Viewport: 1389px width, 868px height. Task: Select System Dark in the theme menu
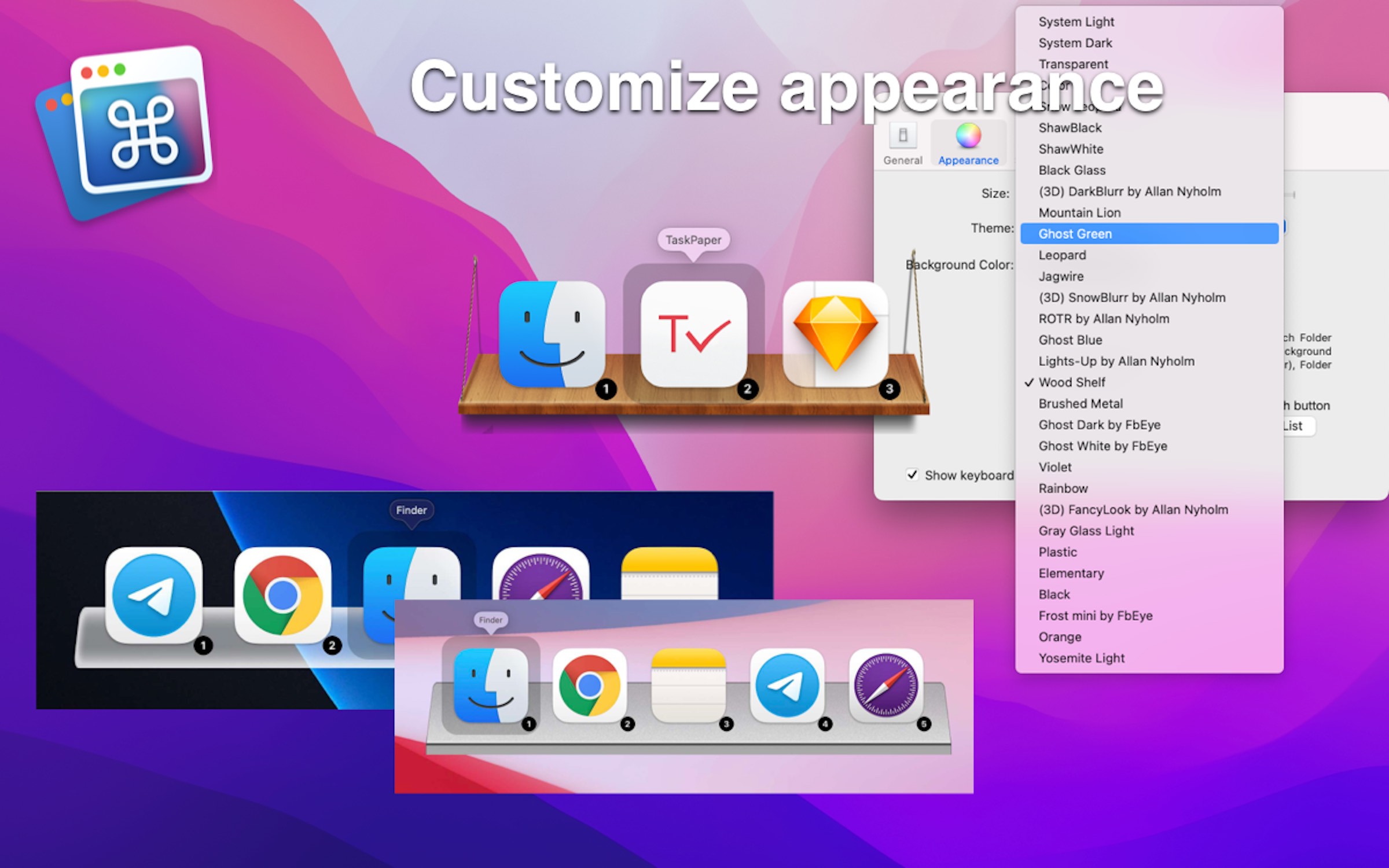[1075, 43]
